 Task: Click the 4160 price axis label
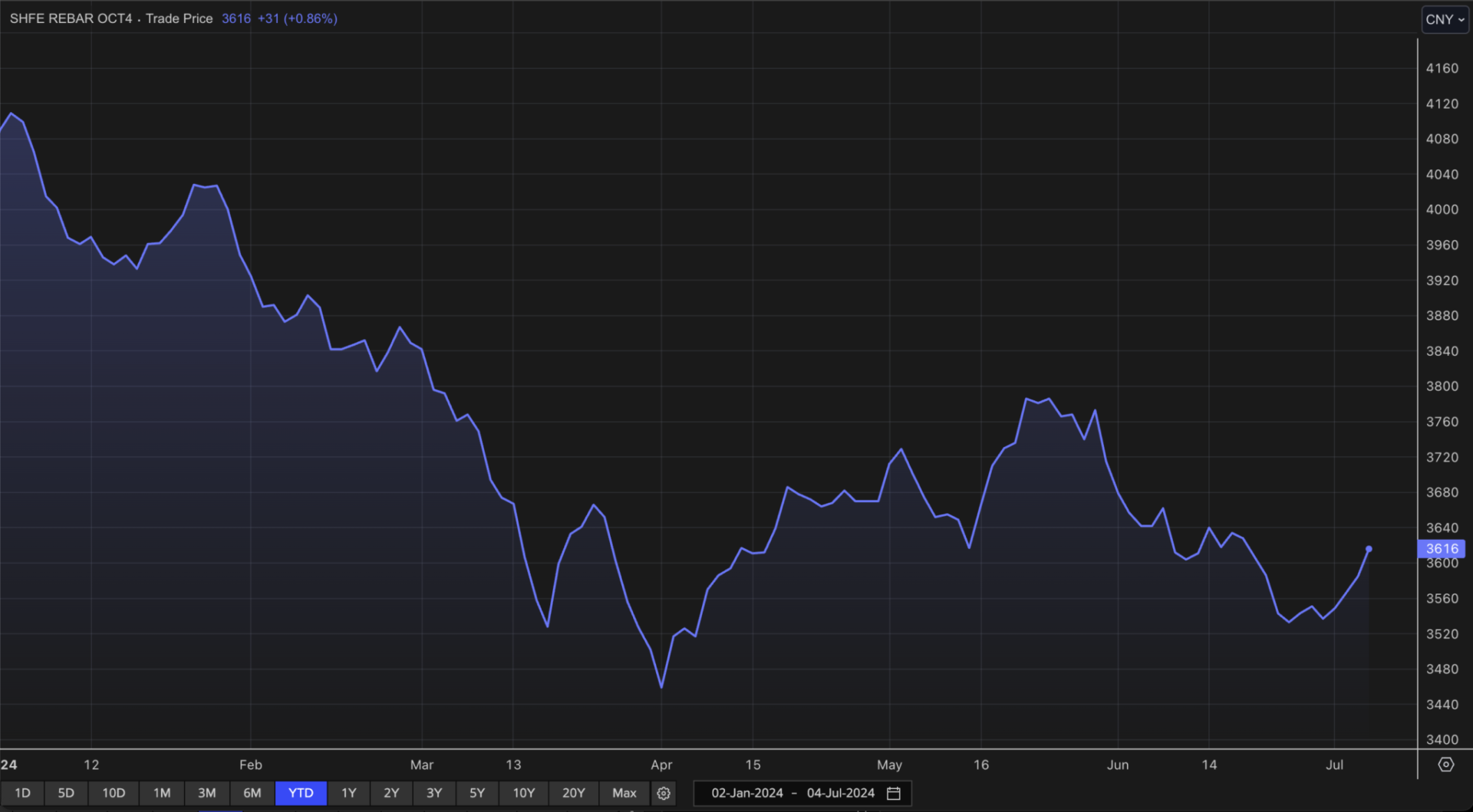(1442, 68)
